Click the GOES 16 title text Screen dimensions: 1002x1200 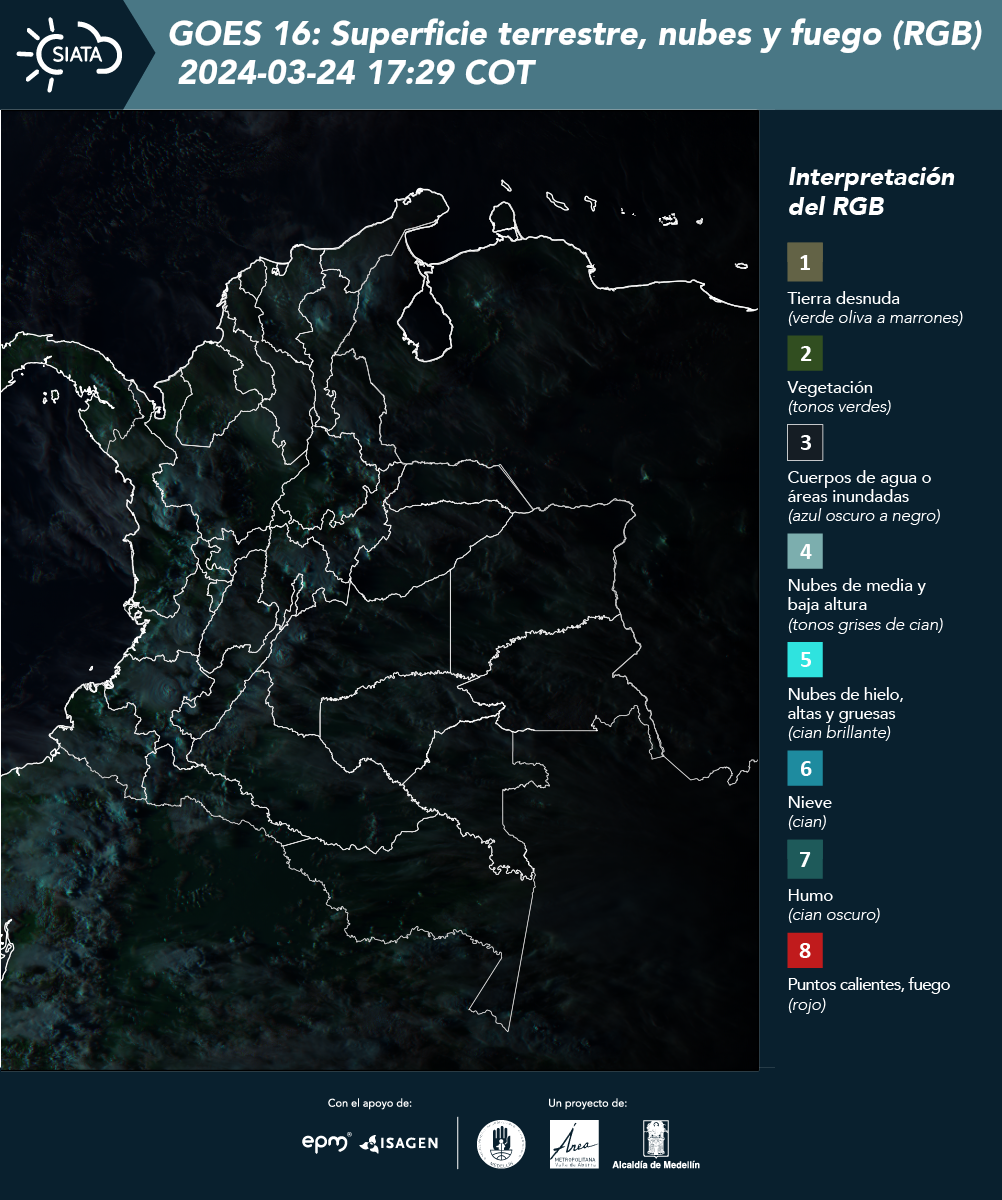(575, 35)
